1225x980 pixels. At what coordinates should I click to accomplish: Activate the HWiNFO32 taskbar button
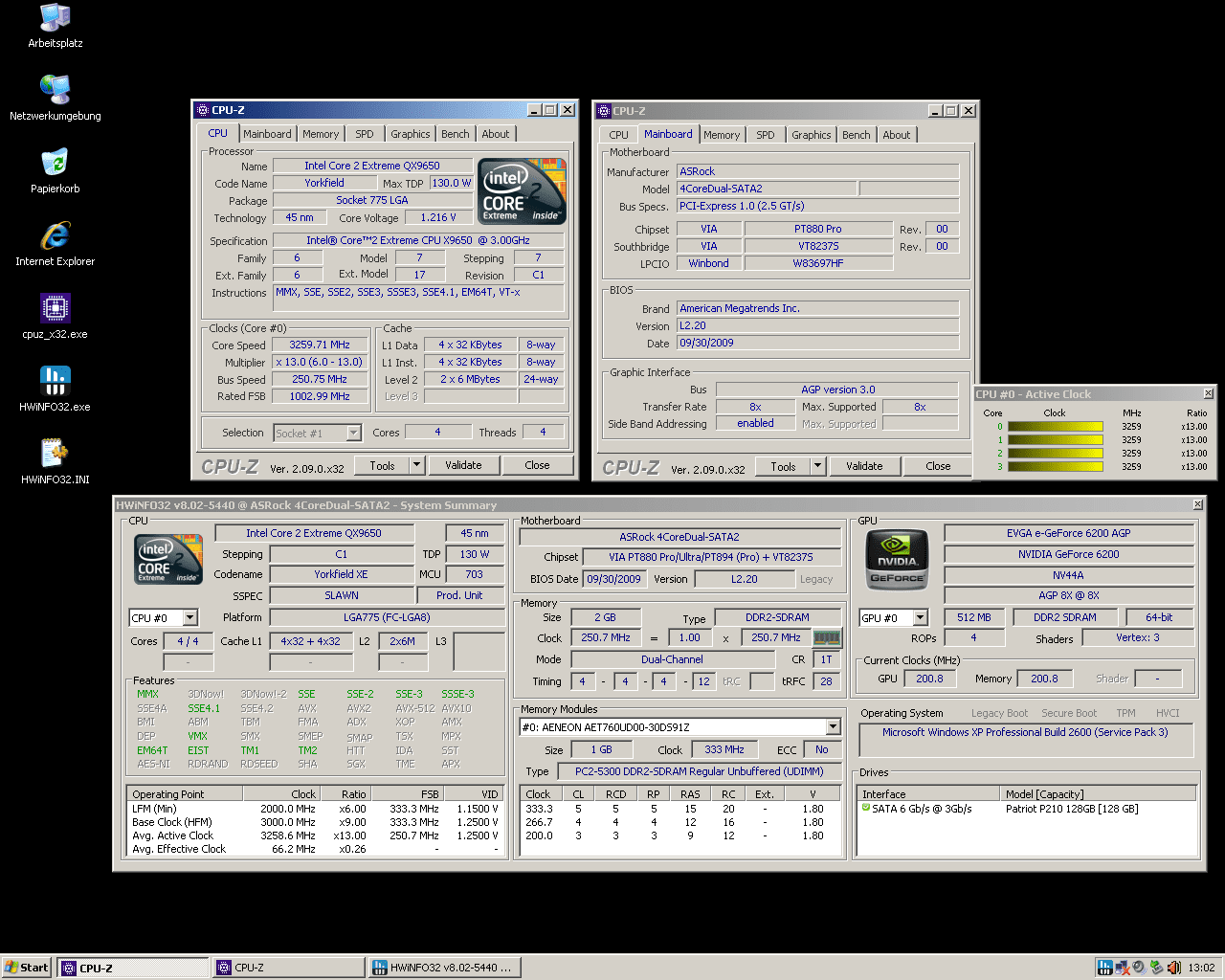[444, 968]
